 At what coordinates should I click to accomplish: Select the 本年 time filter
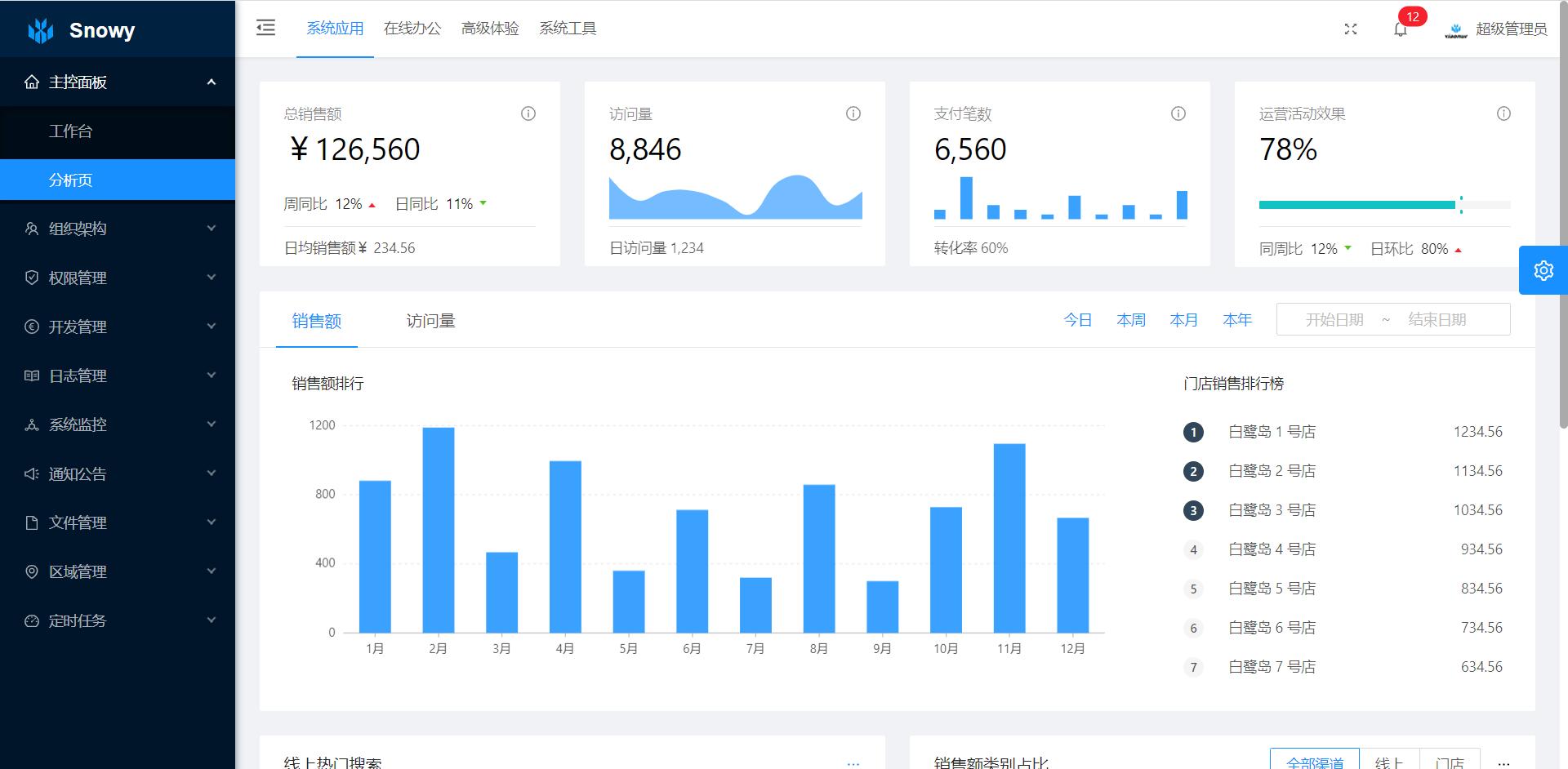(x=1237, y=320)
